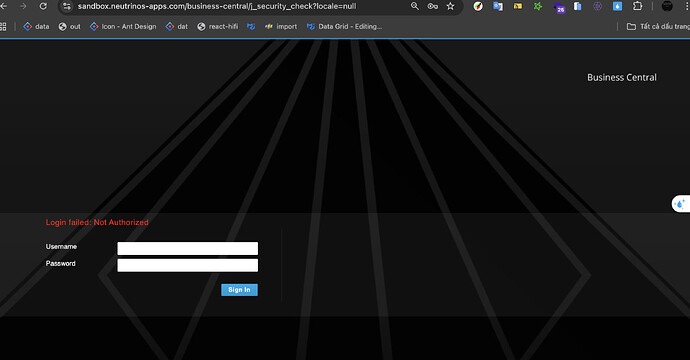The image size is (690, 360).
Task: Open the 'react-hifi' bookmark
Action: [x=217, y=27]
